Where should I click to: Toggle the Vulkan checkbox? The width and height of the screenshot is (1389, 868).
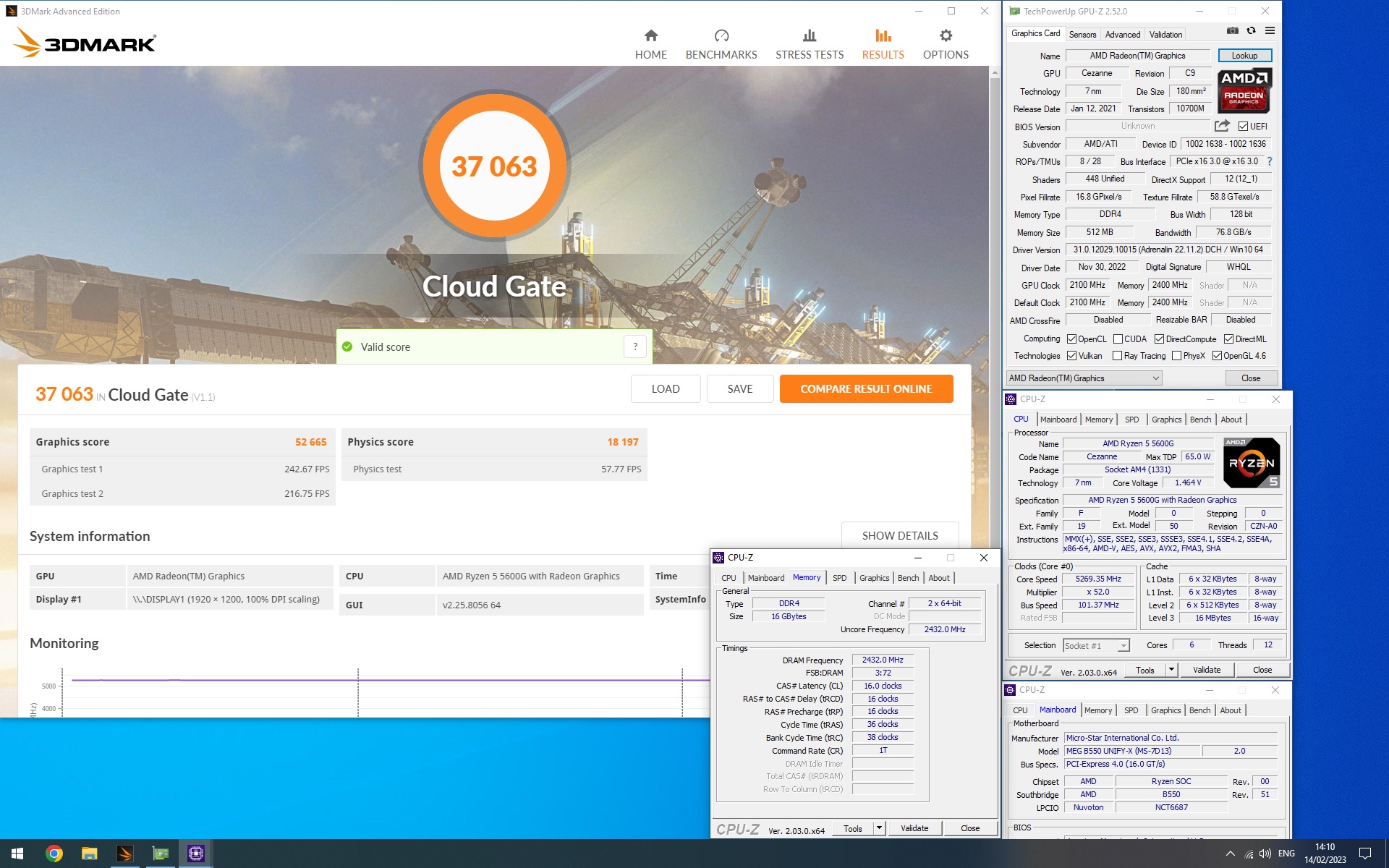click(x=1071, y=356)
